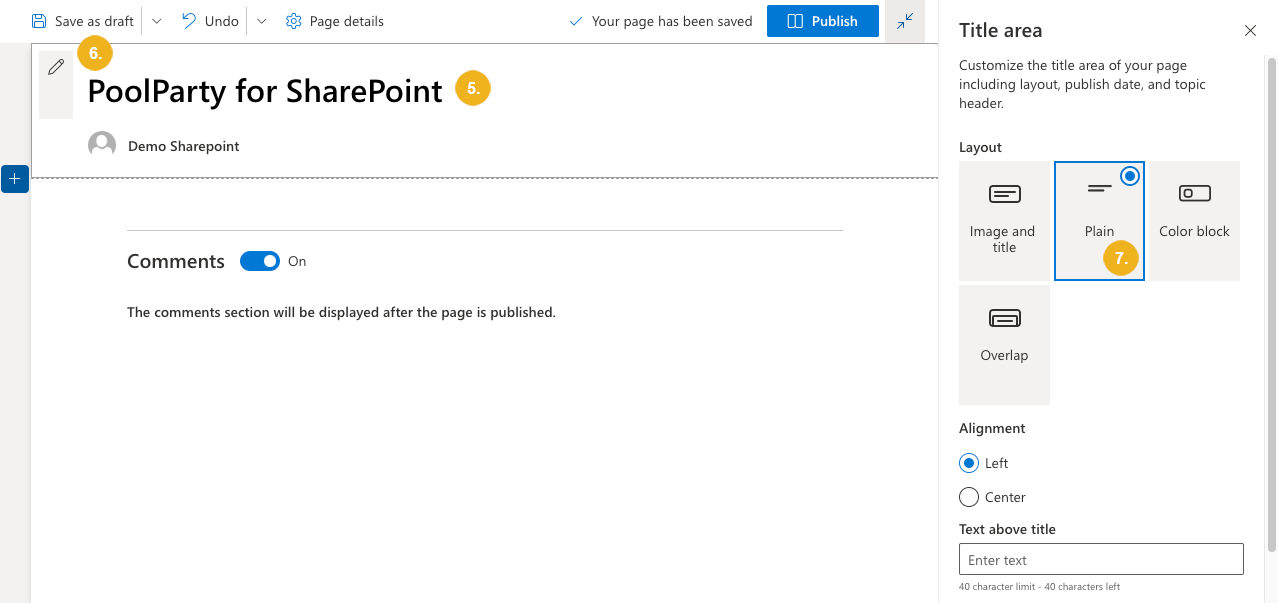Expand the Undo dropdown arrow
This screenshot has width=1278, height=603.
pos(262,21)
